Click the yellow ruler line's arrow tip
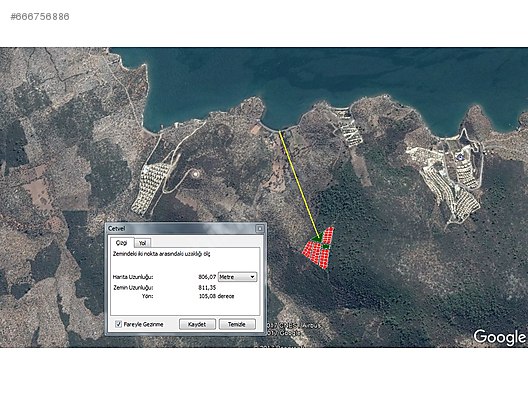The width and height of the screenshot is (528, 396). [319, 237]
